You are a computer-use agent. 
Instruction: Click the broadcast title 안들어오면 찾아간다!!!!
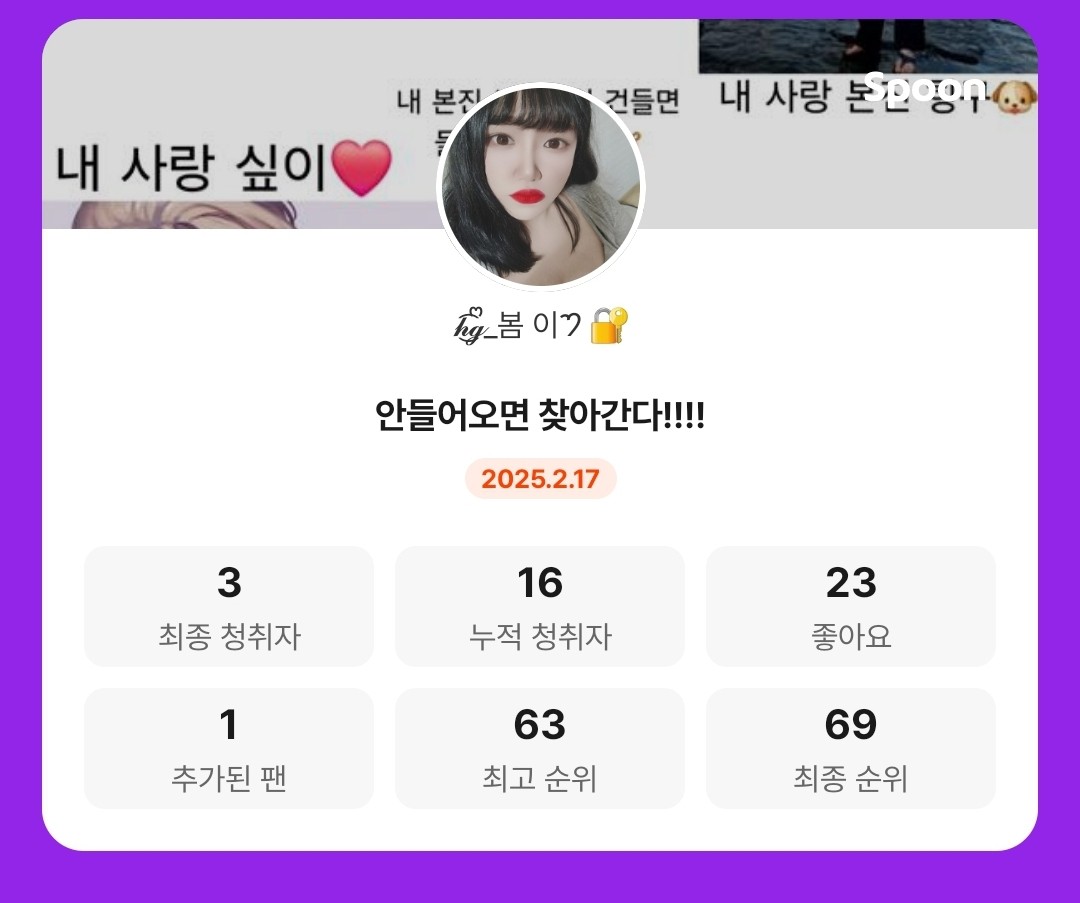[540, 415]
